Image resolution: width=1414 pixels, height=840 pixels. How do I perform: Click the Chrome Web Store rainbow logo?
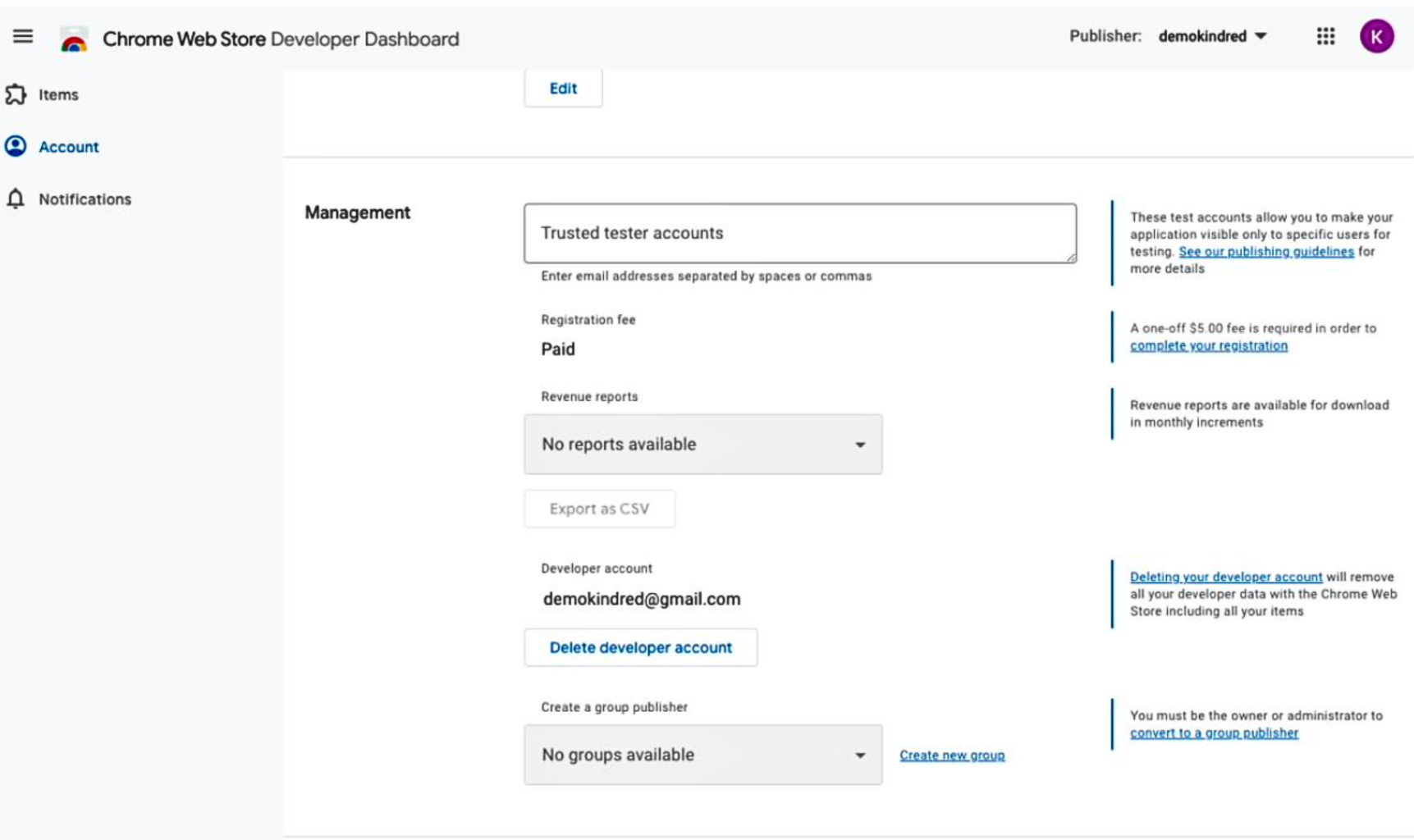pyautogui.click(x=74, y=40)
